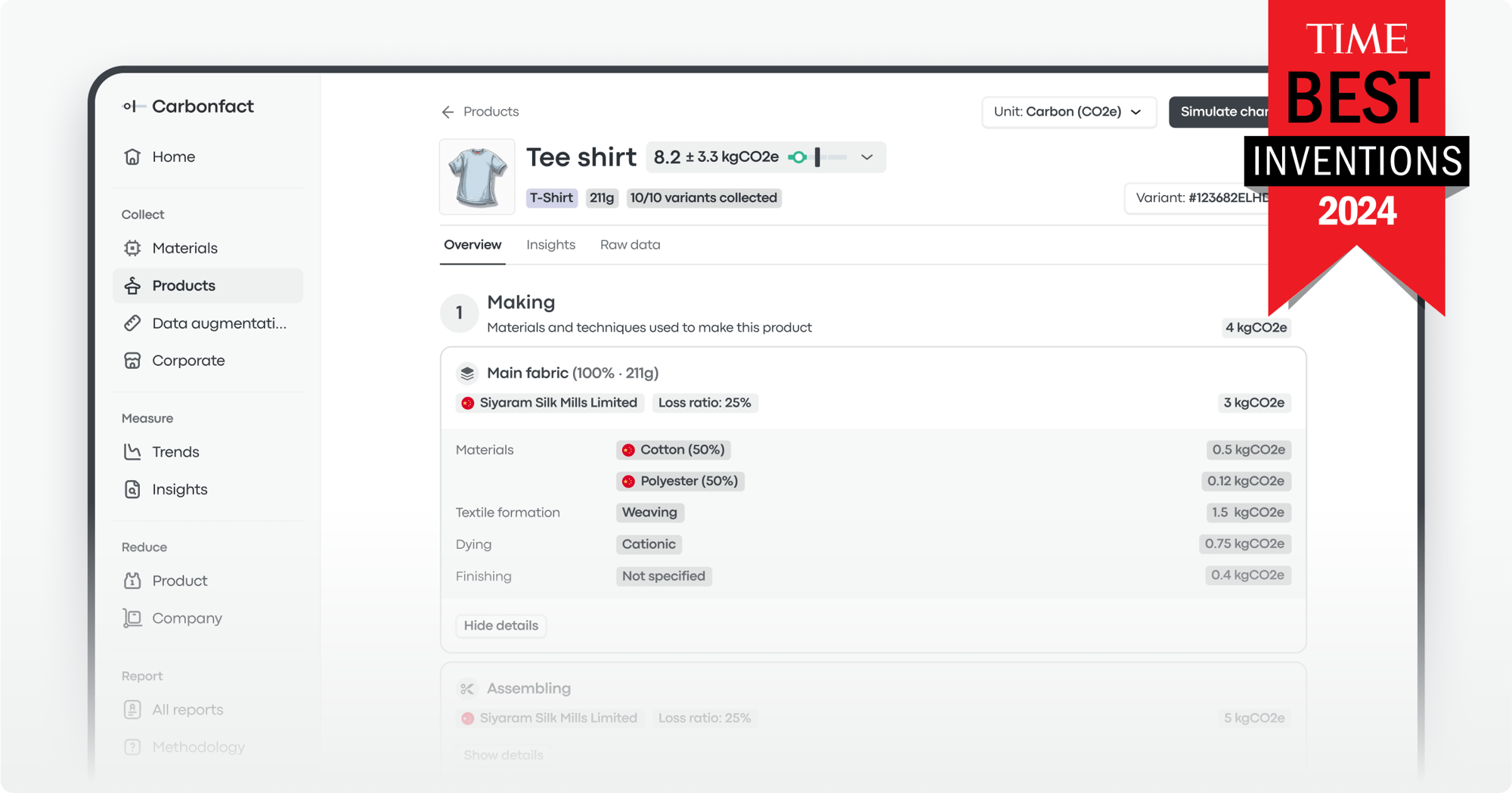Click the Trends chart icon
1512x793 pixels.
132,452
